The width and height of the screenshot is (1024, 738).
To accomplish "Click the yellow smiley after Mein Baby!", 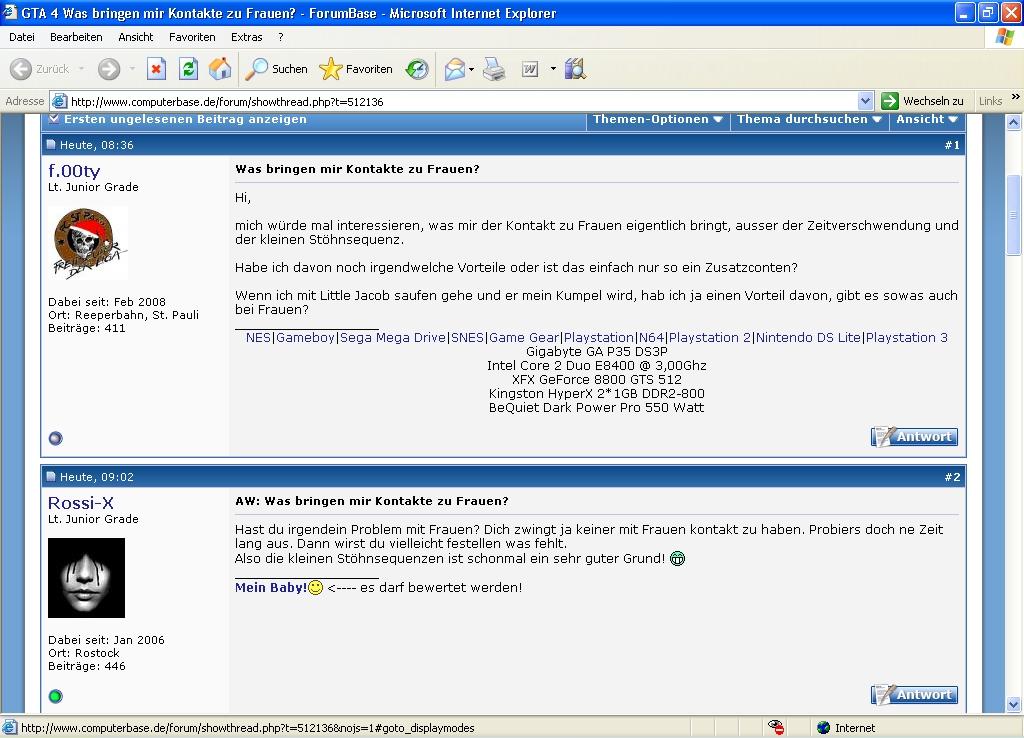I will 315,587.
